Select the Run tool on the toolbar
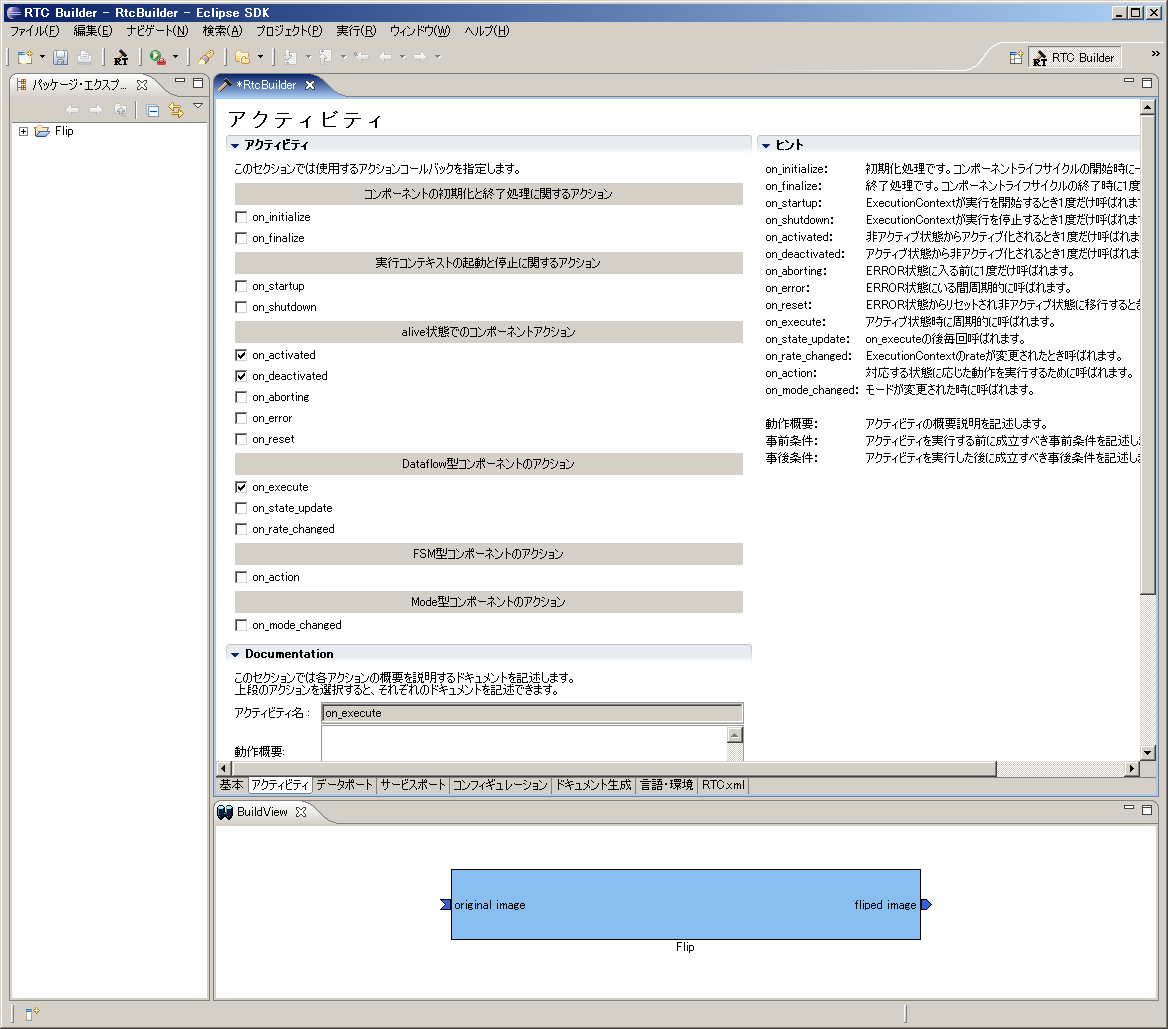This screenshot has width=1168, height=1029. (x=155, y=57)
